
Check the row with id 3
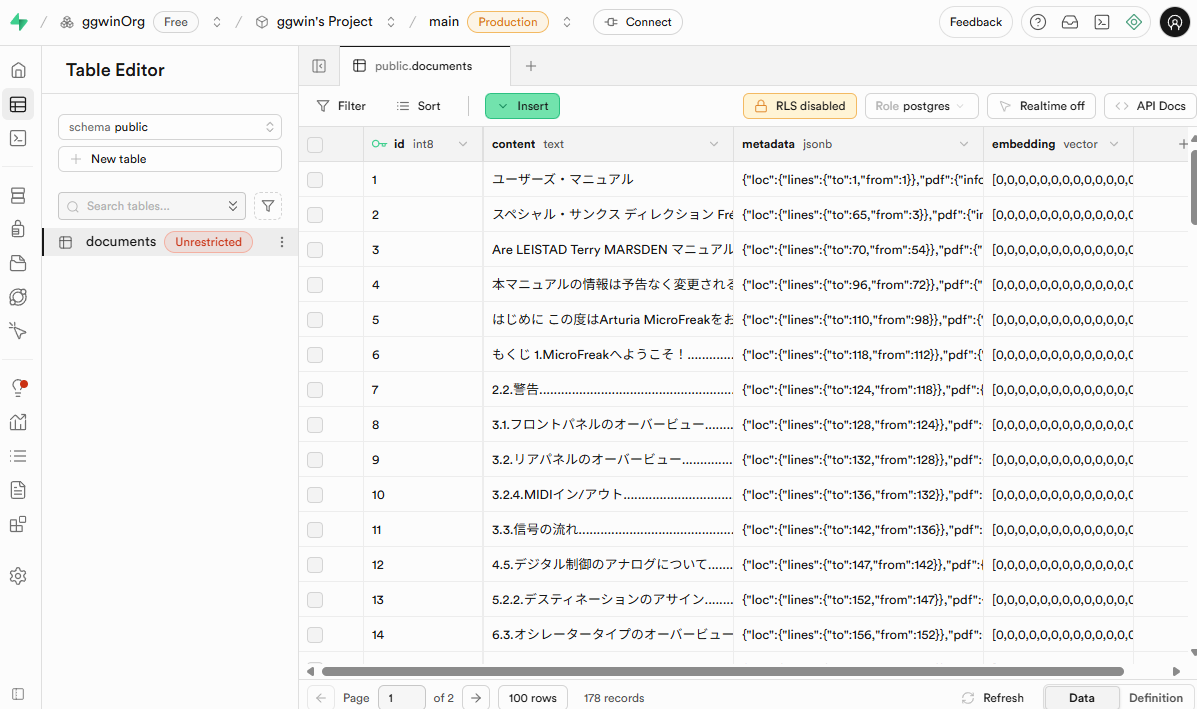315,250
